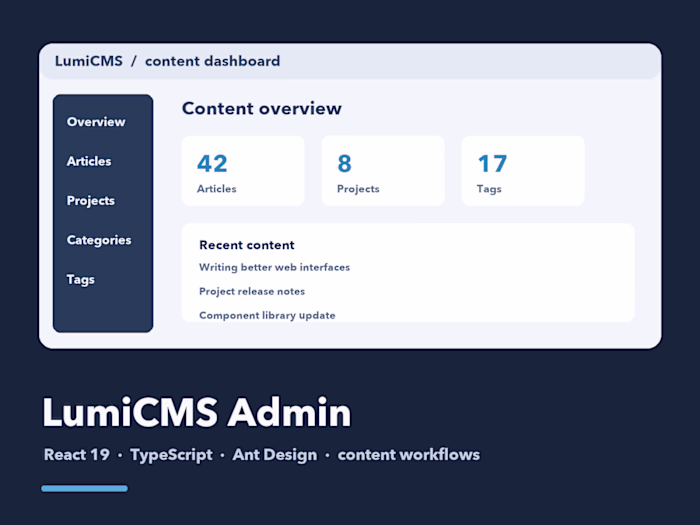The image size is (700, 525).
Task: Open 'Component library update' entry
Action: pos(267,315)
